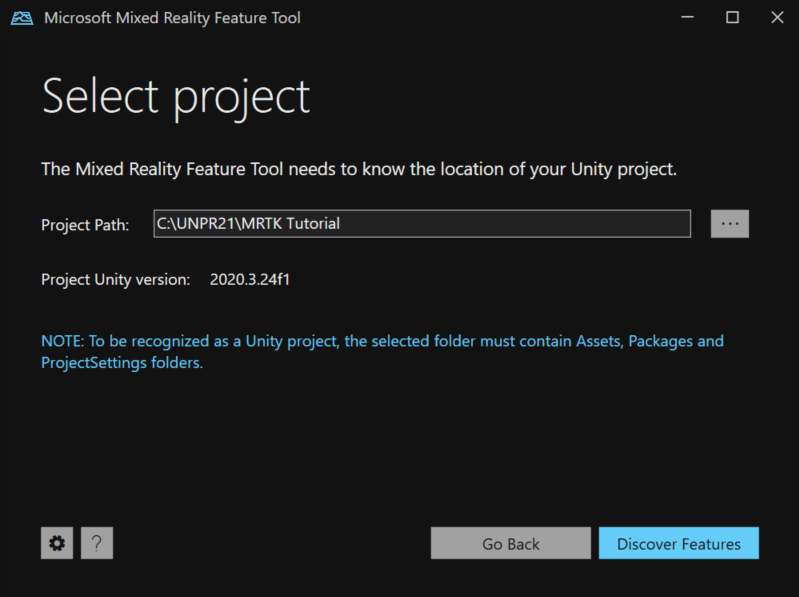Image resolution: width=799 pixels, height=597 pixels.
Task: Click the 'Project Unity version:' label
Action: coord(115,280)
